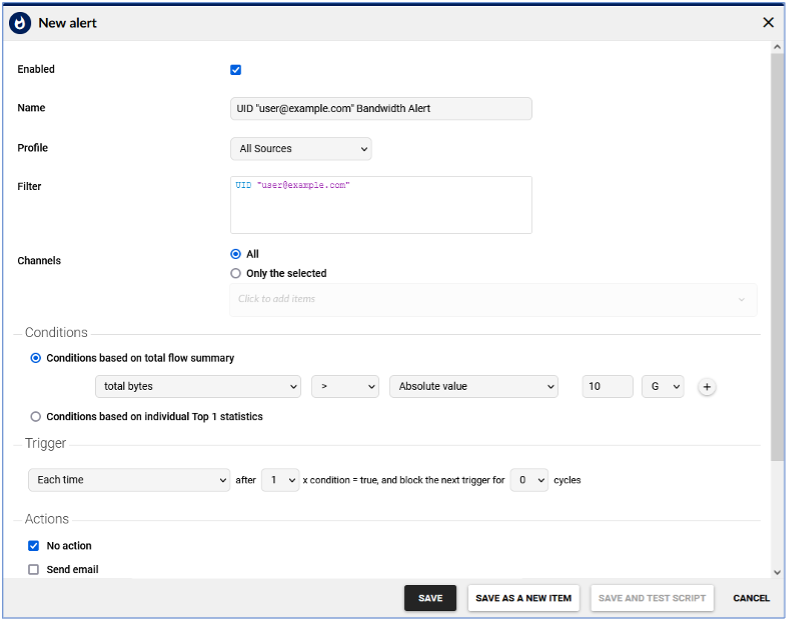788x620 pixels.
Task: Close the New alert dialog
Action: point(768,22)
